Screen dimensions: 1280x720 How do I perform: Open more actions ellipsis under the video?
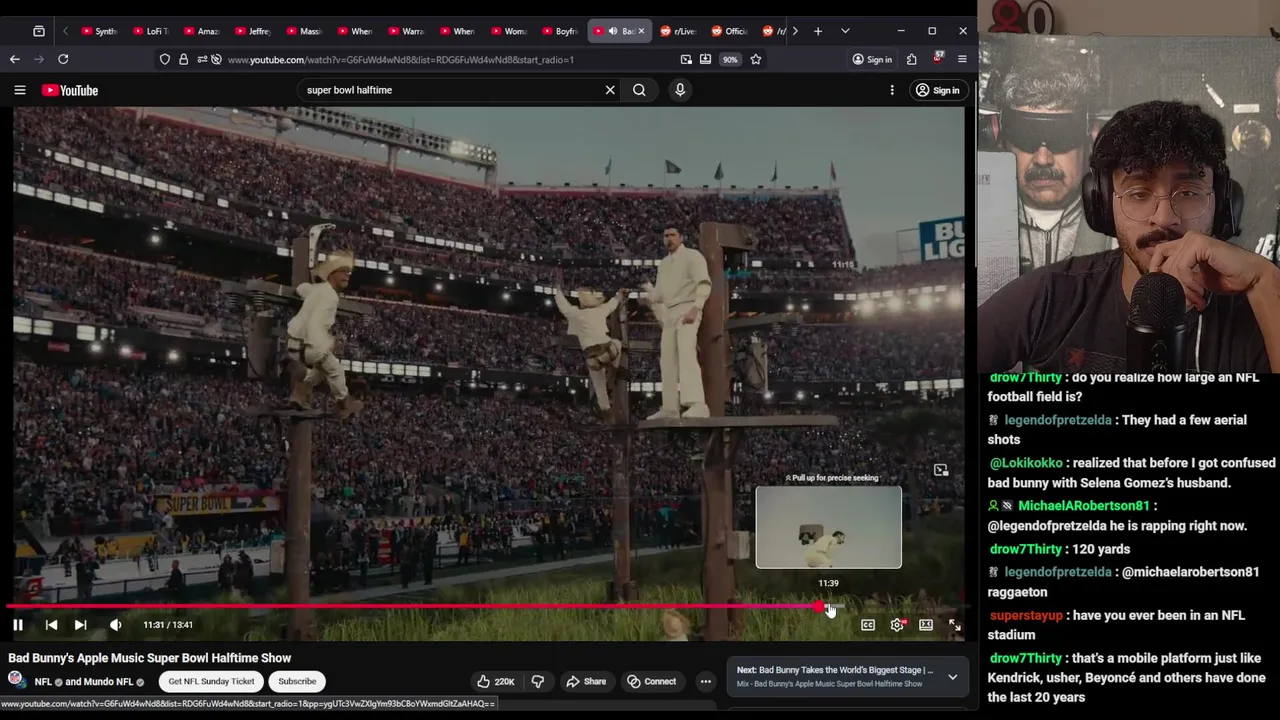pos(706,681)
